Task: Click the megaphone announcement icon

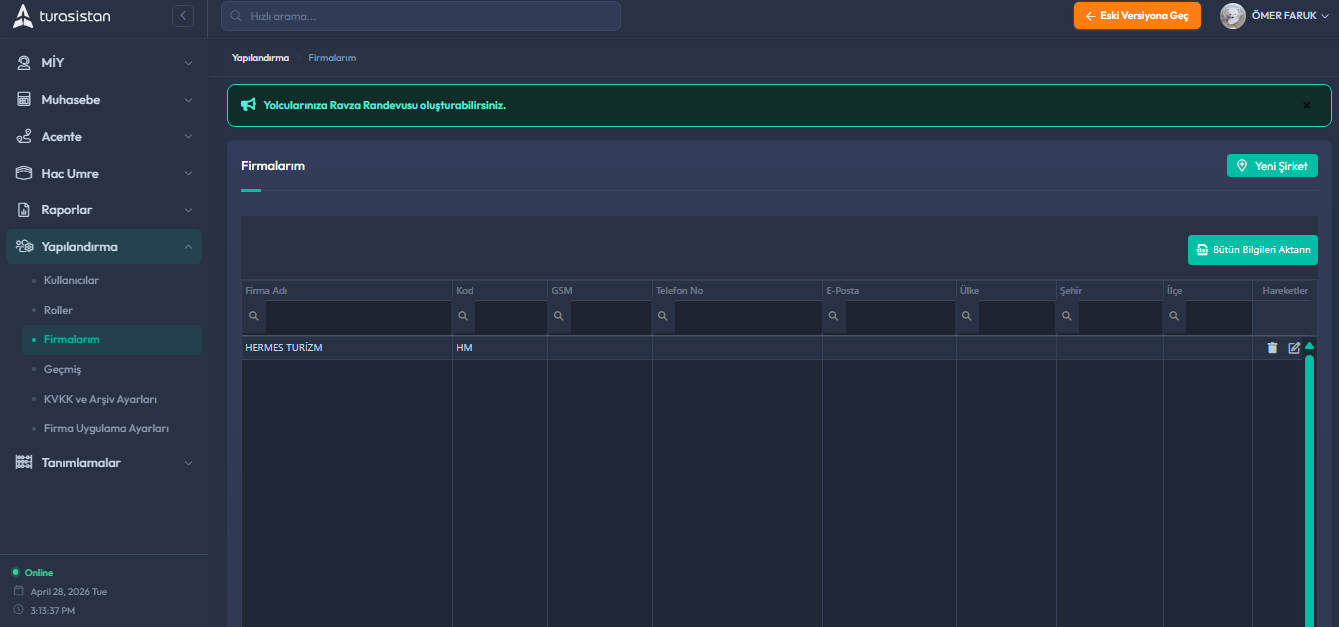Action: (248, 105)
